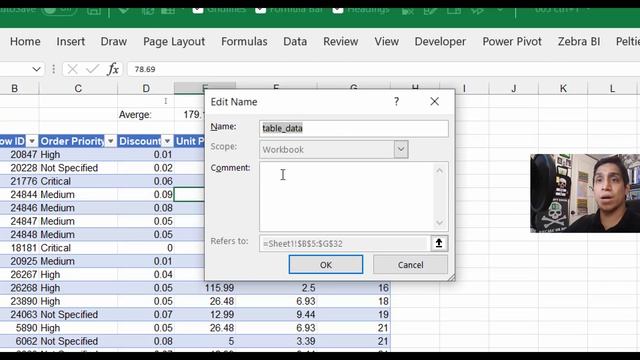
Task: Click the Critical cell in row 21776
Action: tap(78, 181)
